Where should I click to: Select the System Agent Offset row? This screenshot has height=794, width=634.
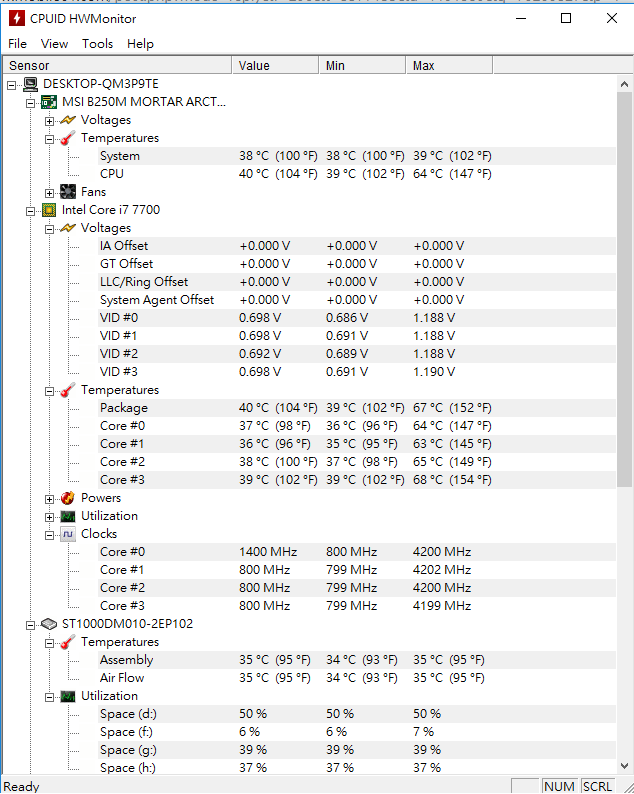click(357, 300)
